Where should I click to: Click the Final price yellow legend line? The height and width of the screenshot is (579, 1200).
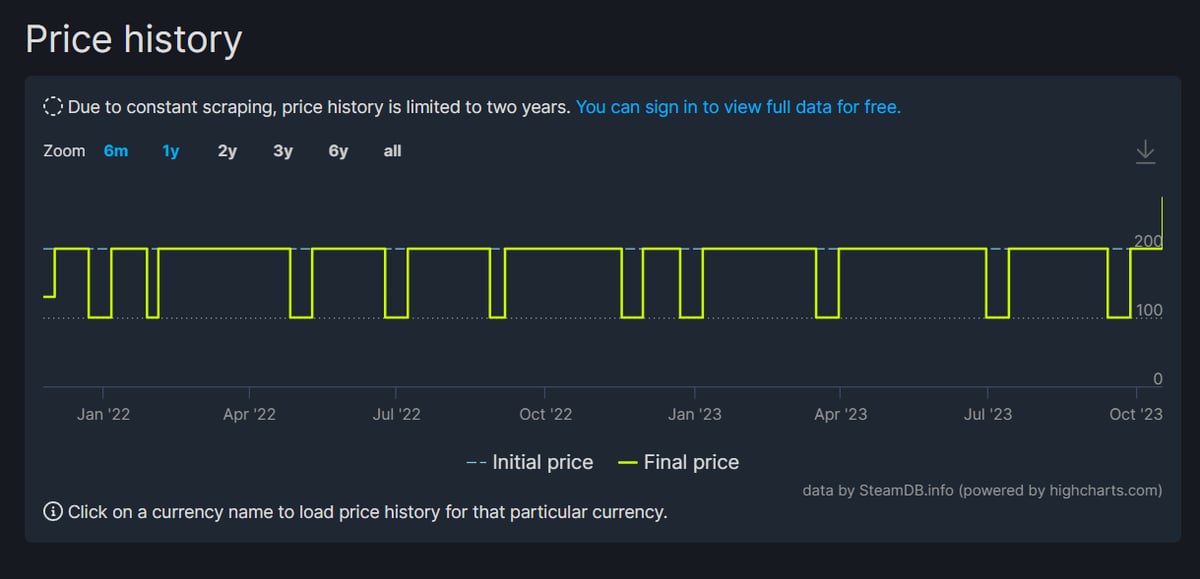628,463
